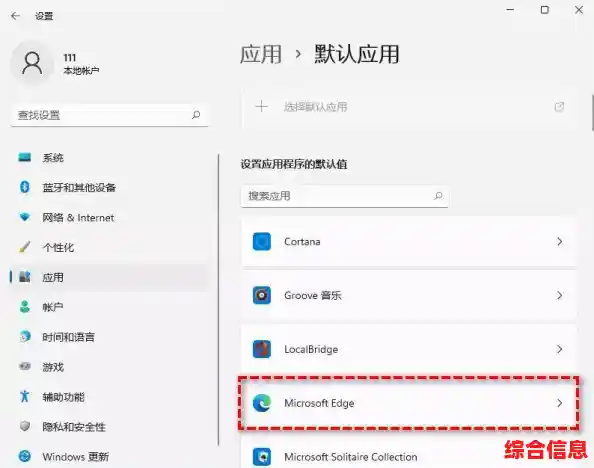This screenshot has width=594, height=468.
Task: Click the plus icon beside 选择默认应用
Action: pyautogui.click(x=261, y=106)
